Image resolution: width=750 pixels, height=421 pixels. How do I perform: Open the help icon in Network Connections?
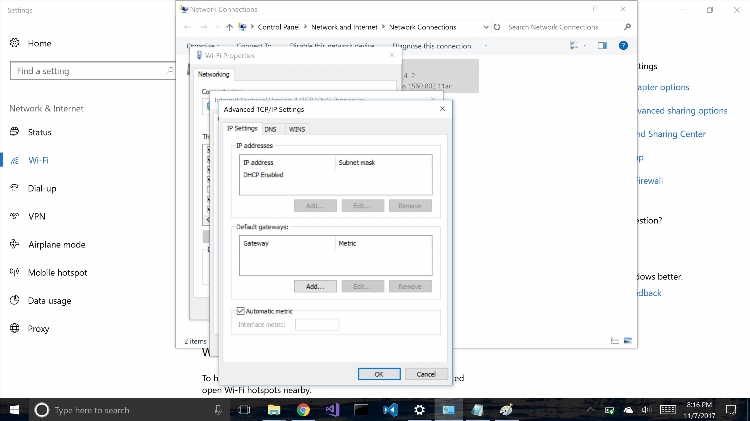[623, 45]
